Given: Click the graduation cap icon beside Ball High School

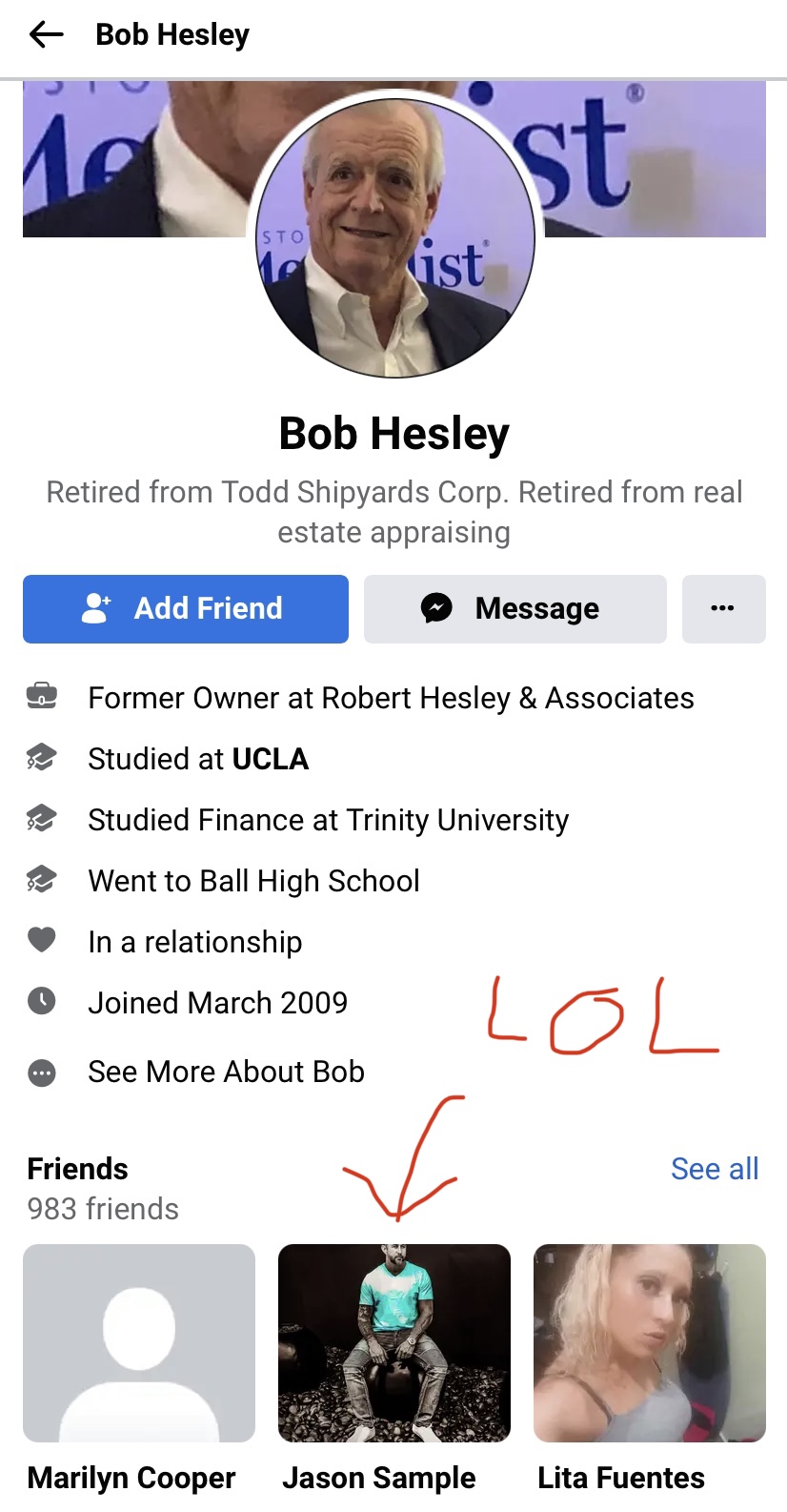Looking at the screenshot, I should (x=41, y=880).
